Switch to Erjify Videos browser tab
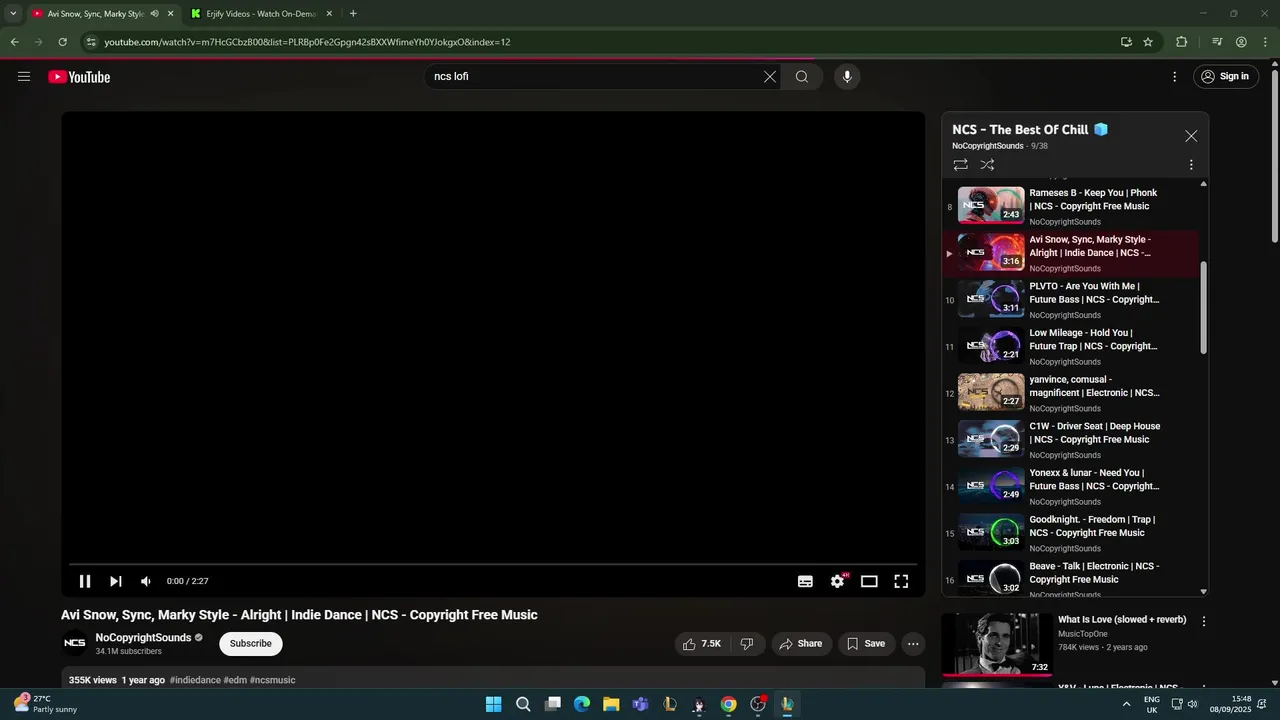The width and height of the screenshot is (1280, 720). [260, 14]
